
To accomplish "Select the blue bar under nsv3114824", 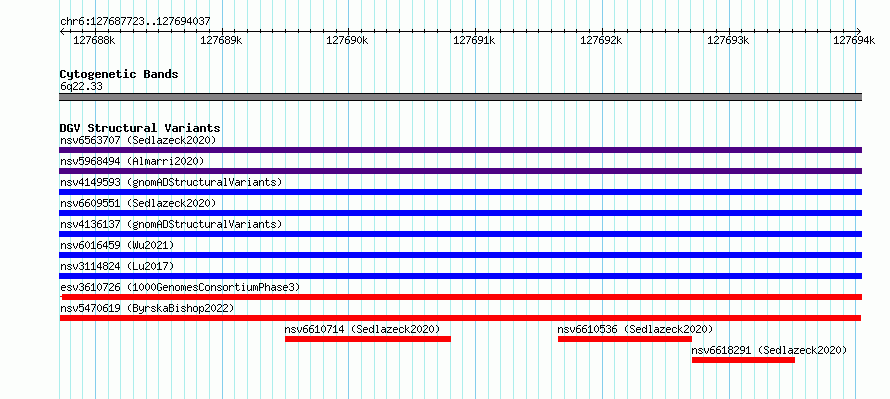I will click(x=460, y=276).
